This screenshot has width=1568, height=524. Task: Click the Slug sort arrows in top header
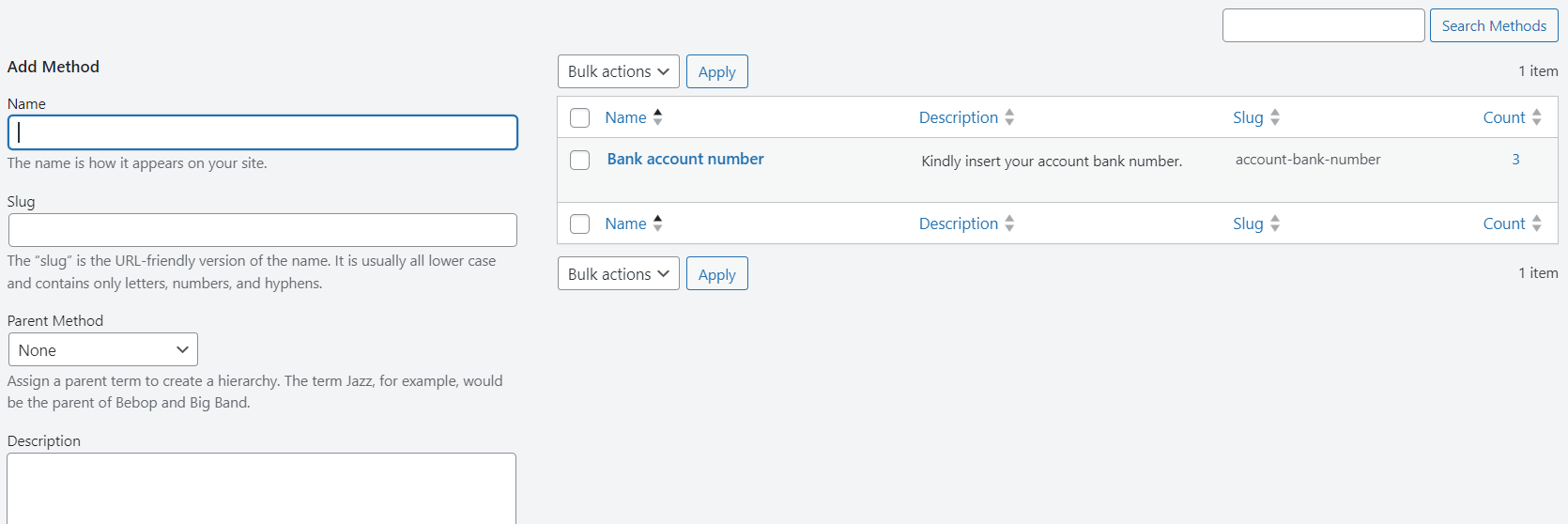[x=1275, y=117]
